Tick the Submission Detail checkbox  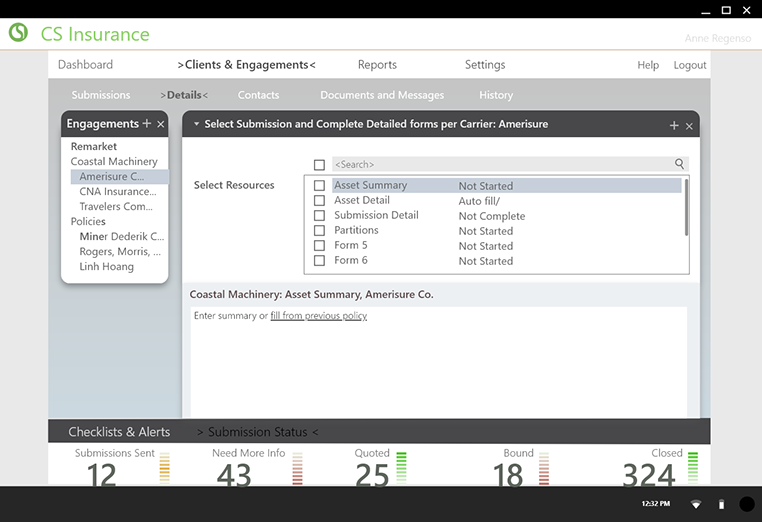point(319,216)
